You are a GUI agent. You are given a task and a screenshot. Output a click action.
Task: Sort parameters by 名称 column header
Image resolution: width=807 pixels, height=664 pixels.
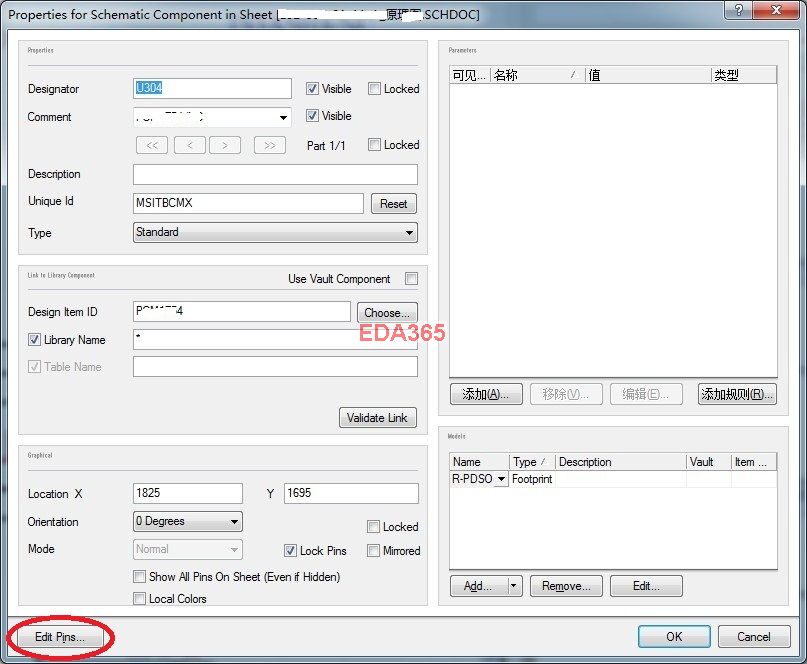pos(537,75)
